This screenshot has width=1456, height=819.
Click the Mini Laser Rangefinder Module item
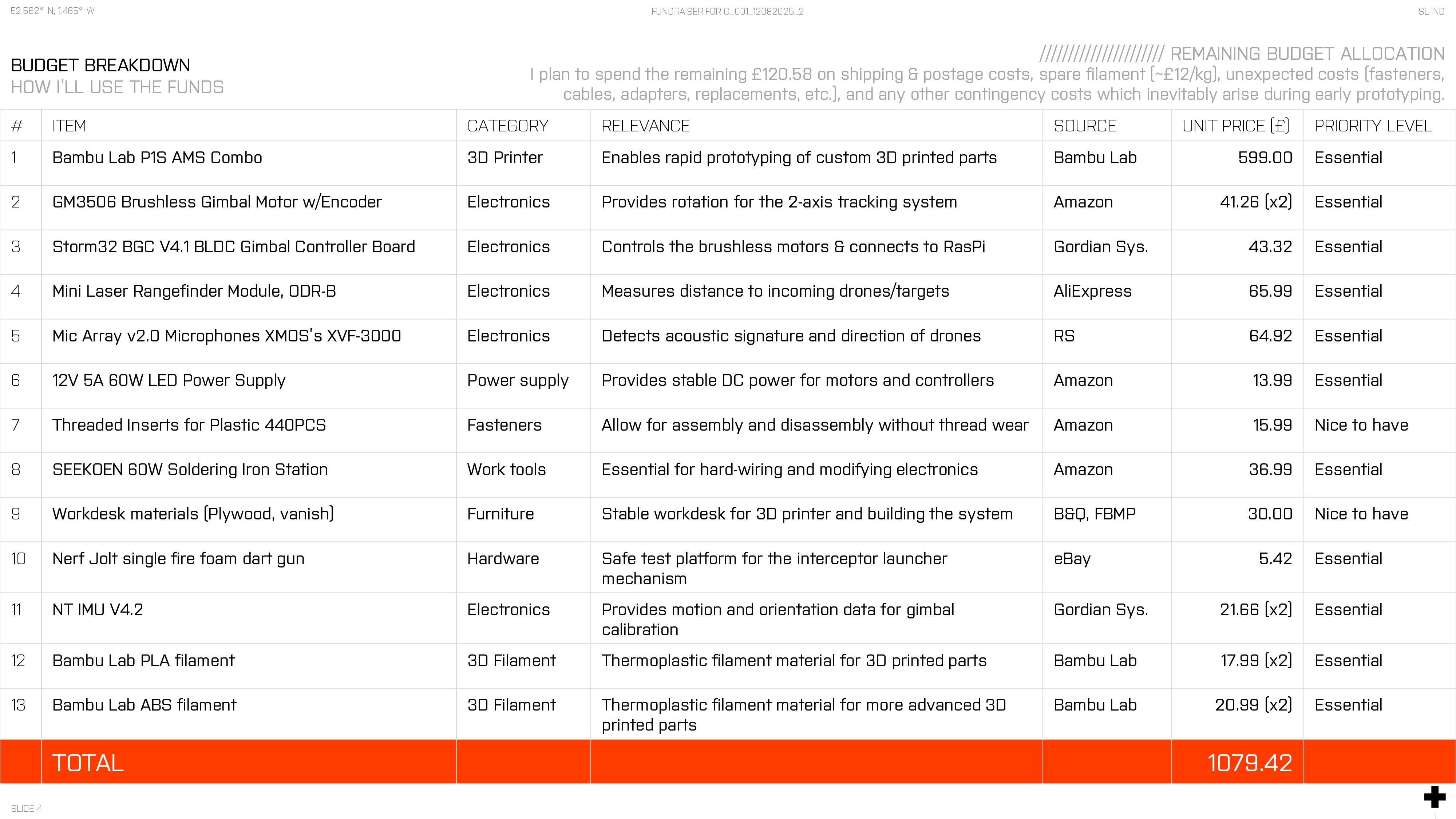[x=194, y=291]
